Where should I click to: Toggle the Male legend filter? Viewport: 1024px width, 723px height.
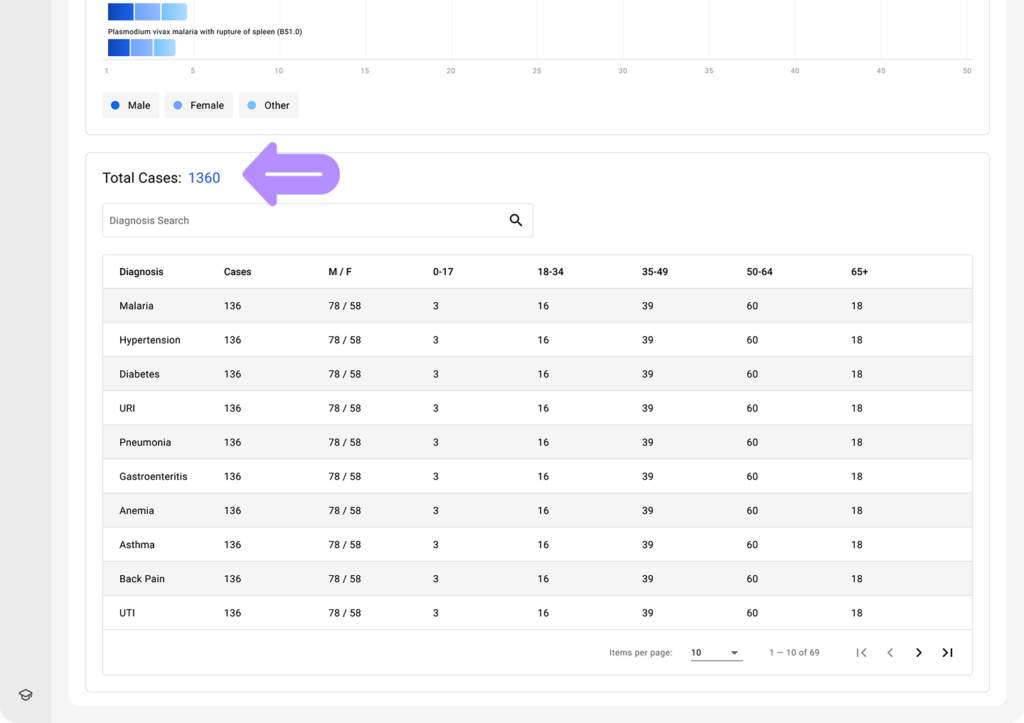131,105
